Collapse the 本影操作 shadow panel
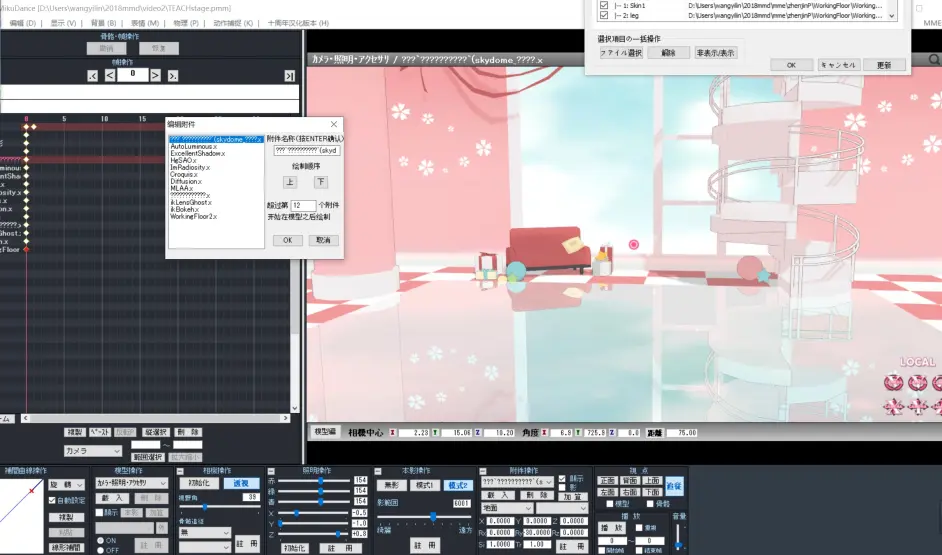942x555 pixels. click(378, 471)
